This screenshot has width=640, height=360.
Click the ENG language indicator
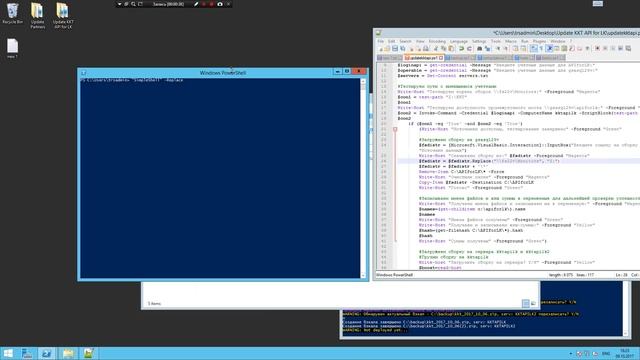pyautogui.click(x=606, y=353)
